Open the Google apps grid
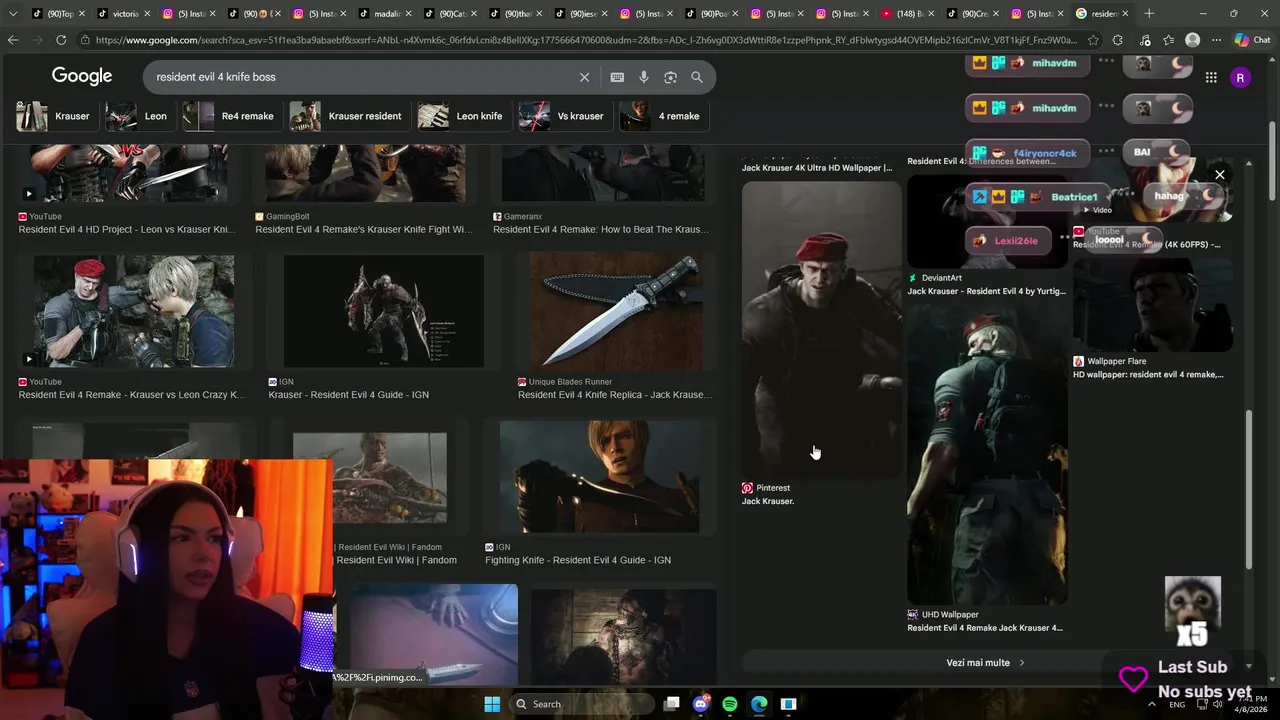Viewport: 1280px width, 720px height. tap(1211, 77)
